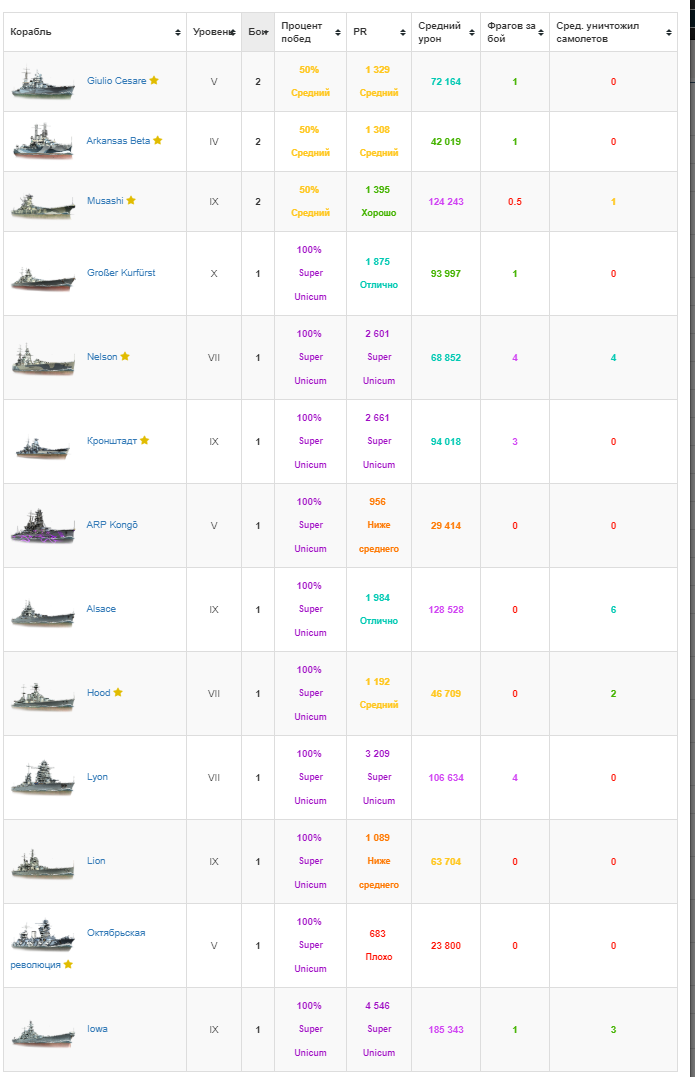The image size is (695, 1077).
Task: Sort by Сред. уничтожил самолетов arrows
Action: pos(669,32)
